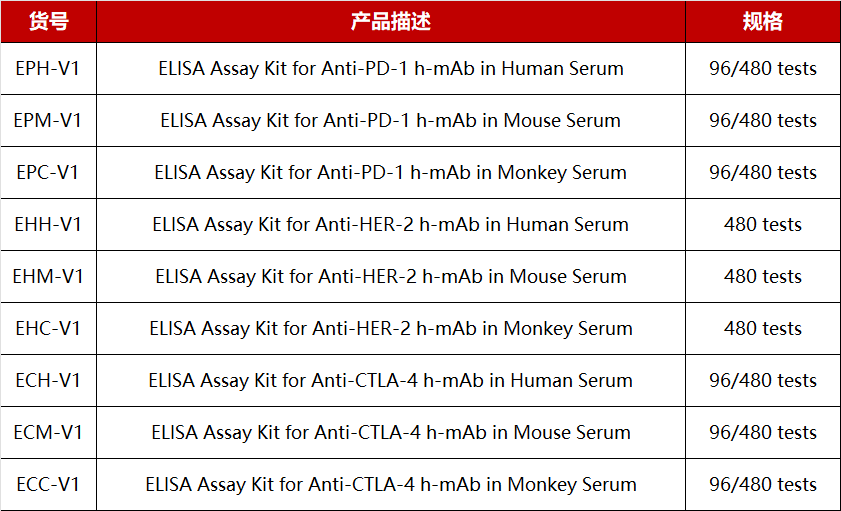Click the EHH-V1 catalog number

click(48, 225)
